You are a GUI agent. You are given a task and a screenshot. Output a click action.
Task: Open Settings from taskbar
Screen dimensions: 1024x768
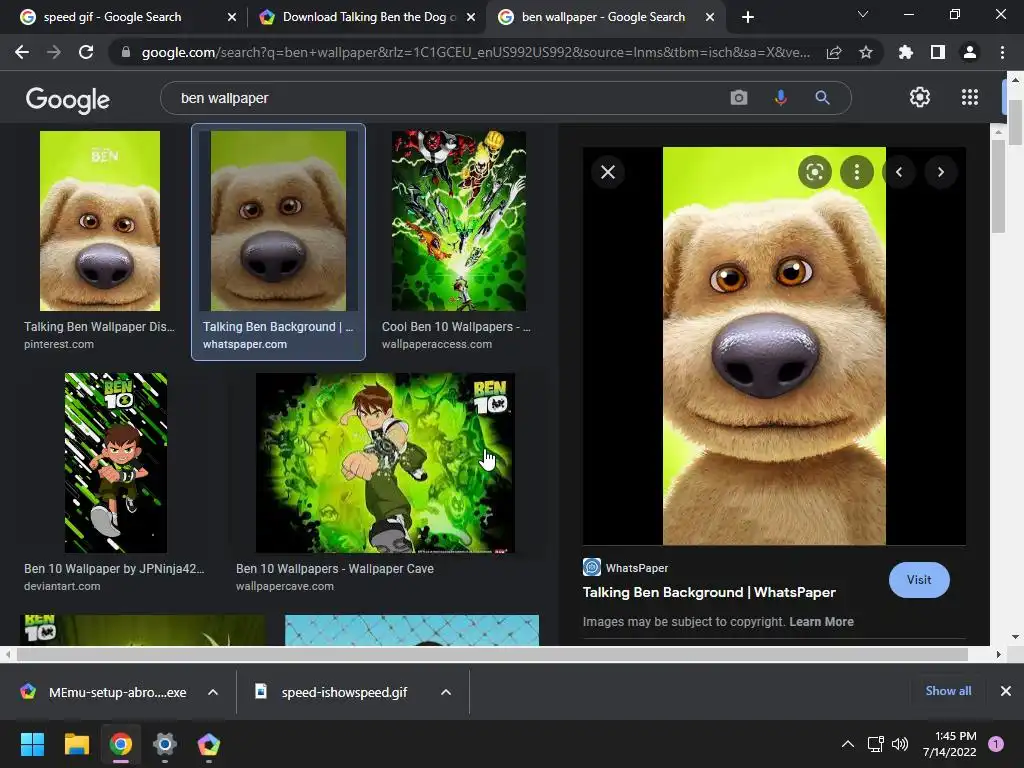pos(165,744)
